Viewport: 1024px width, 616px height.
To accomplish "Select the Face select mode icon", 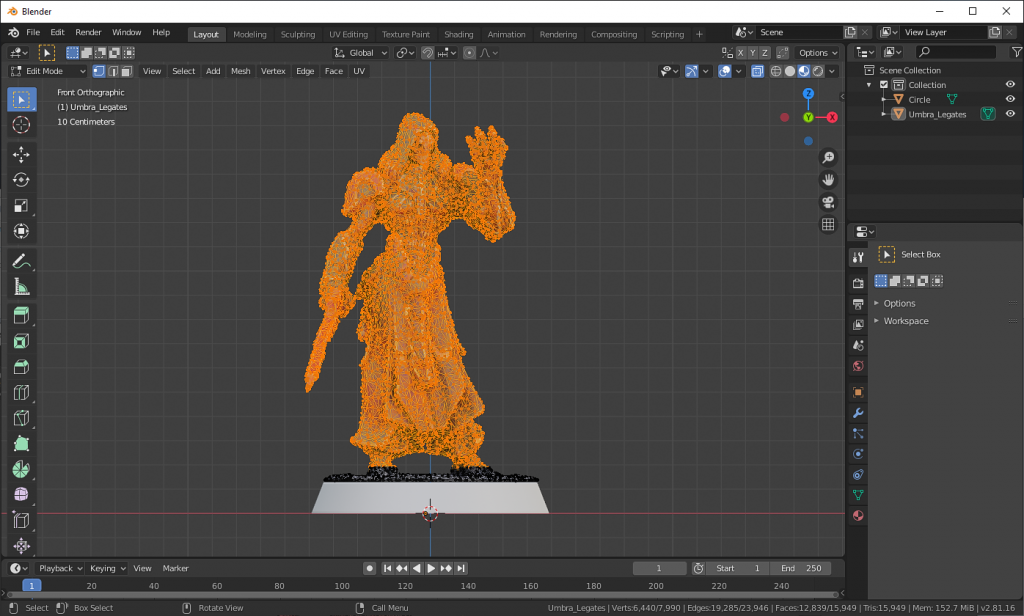I will point(125,71).
